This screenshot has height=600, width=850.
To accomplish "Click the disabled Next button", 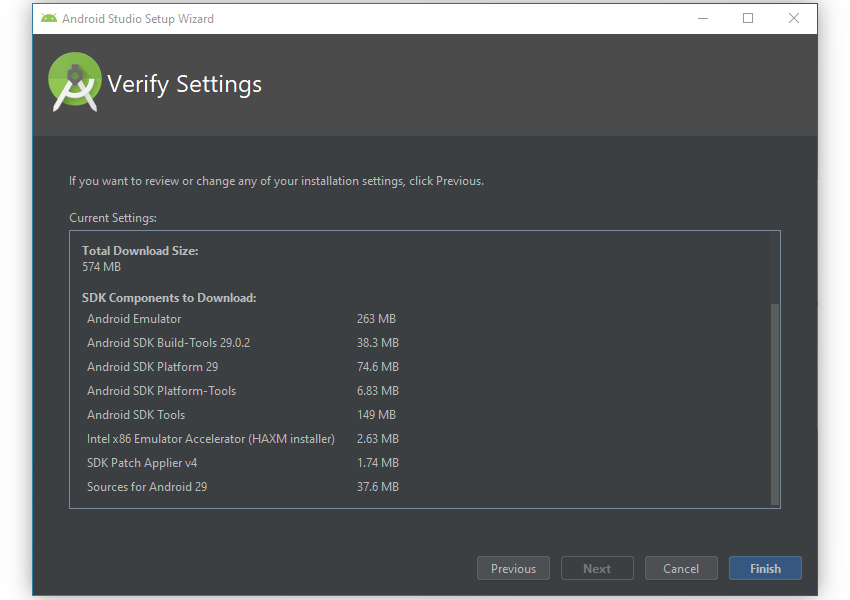I will click(597, 568).
